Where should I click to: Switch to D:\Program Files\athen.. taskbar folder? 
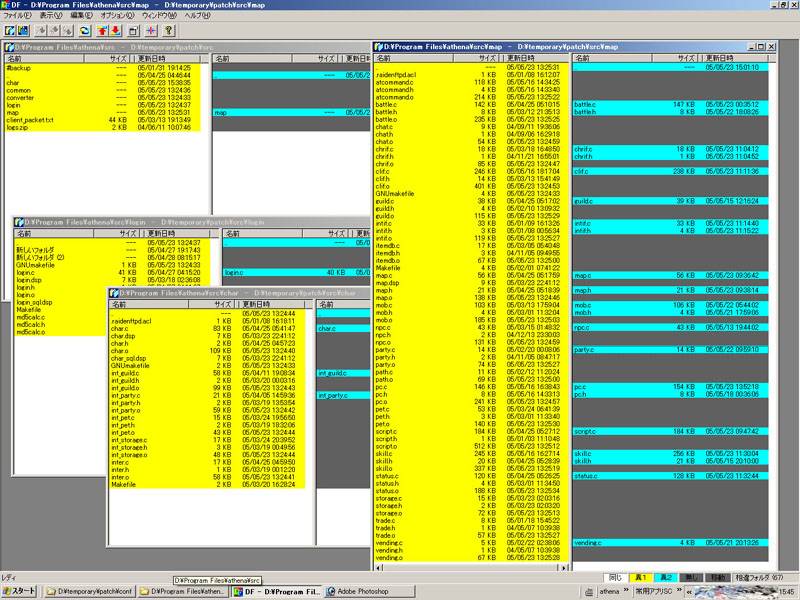click(x=183, y=591)
